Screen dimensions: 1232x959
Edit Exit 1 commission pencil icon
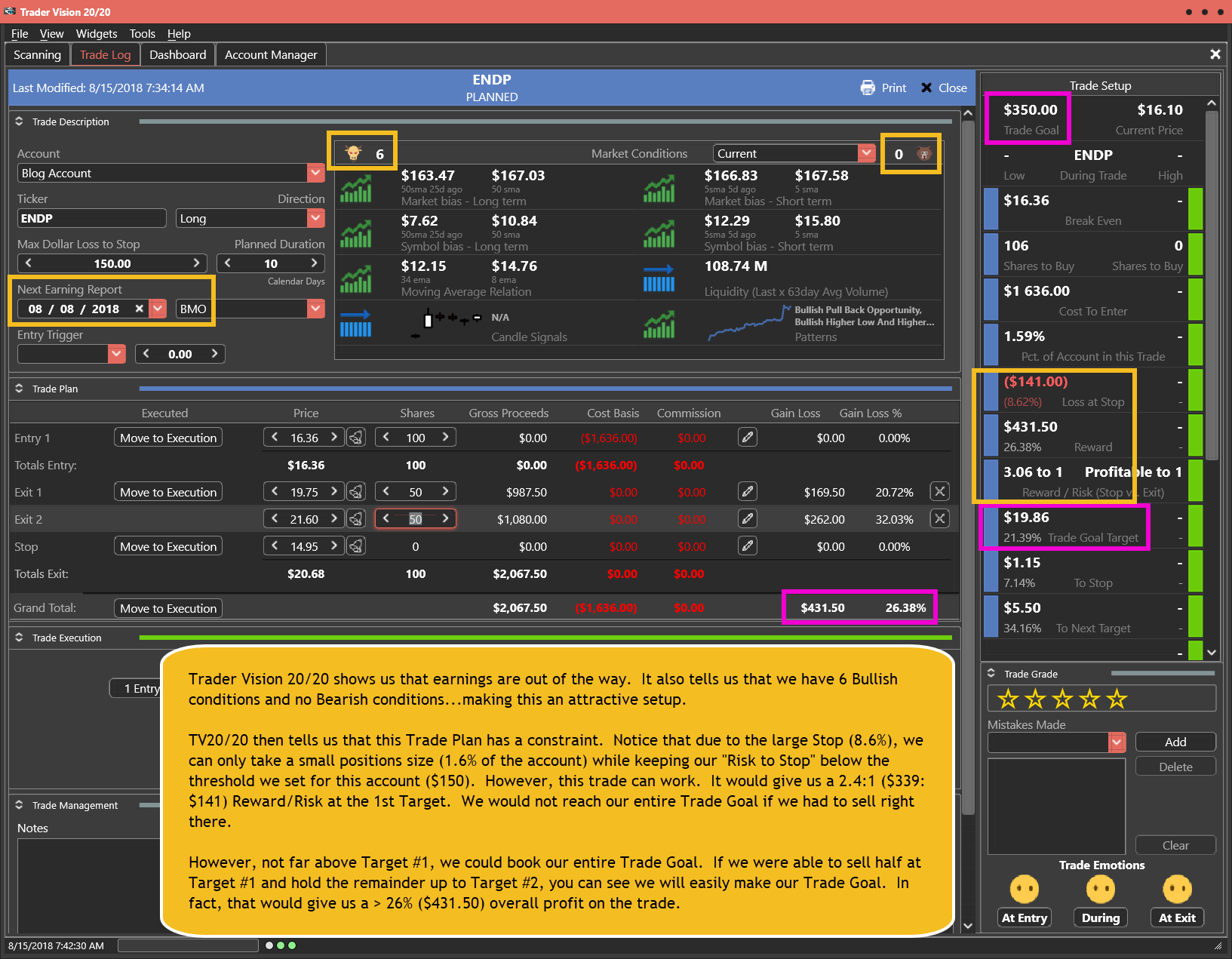[x=748, y=492]
